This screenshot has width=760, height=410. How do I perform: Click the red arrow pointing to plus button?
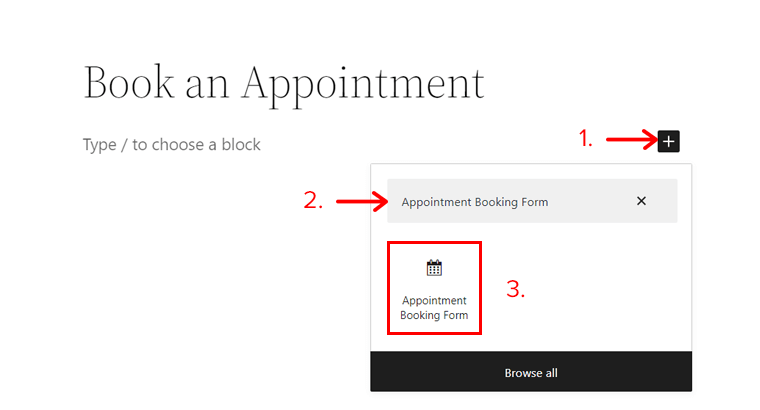(x=631, y=140)
